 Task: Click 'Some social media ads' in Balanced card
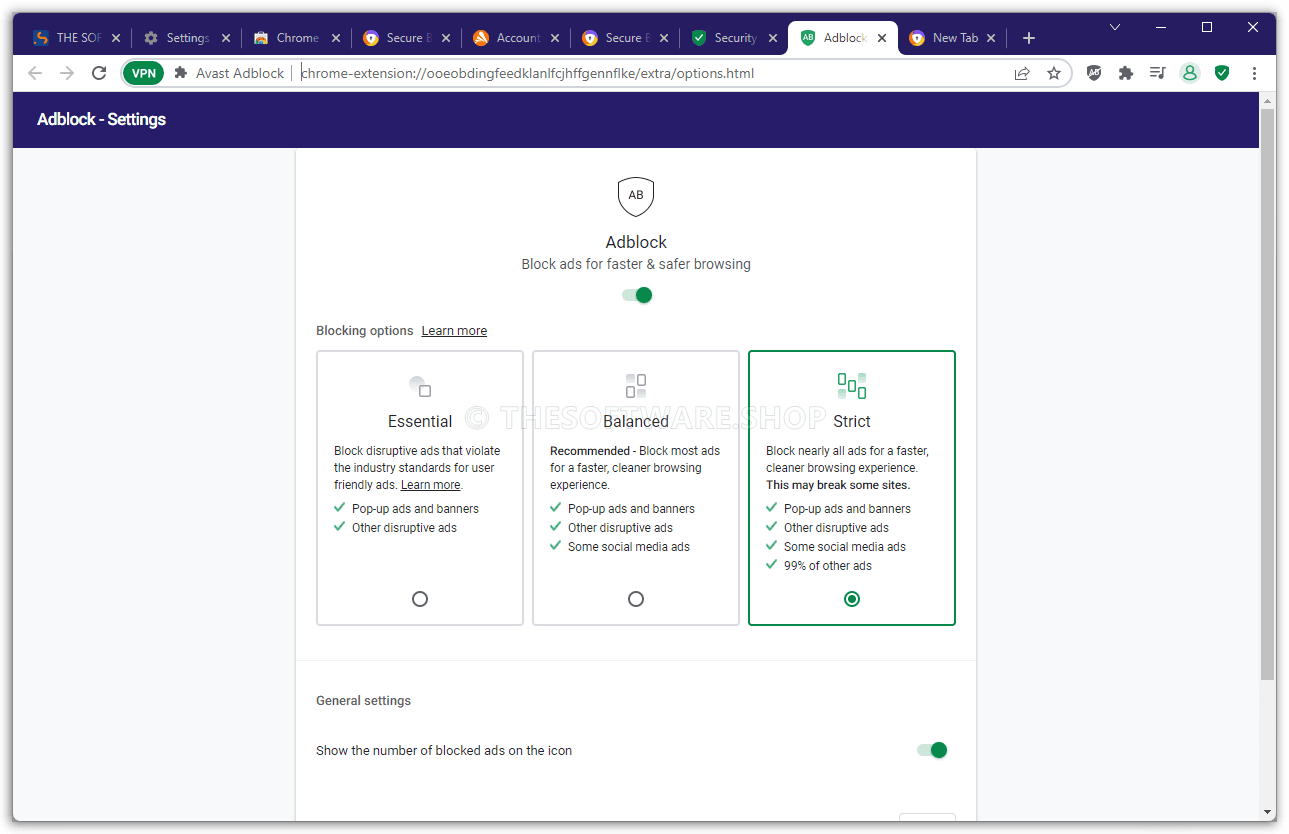pyautogui.click(x=629, y=547)
